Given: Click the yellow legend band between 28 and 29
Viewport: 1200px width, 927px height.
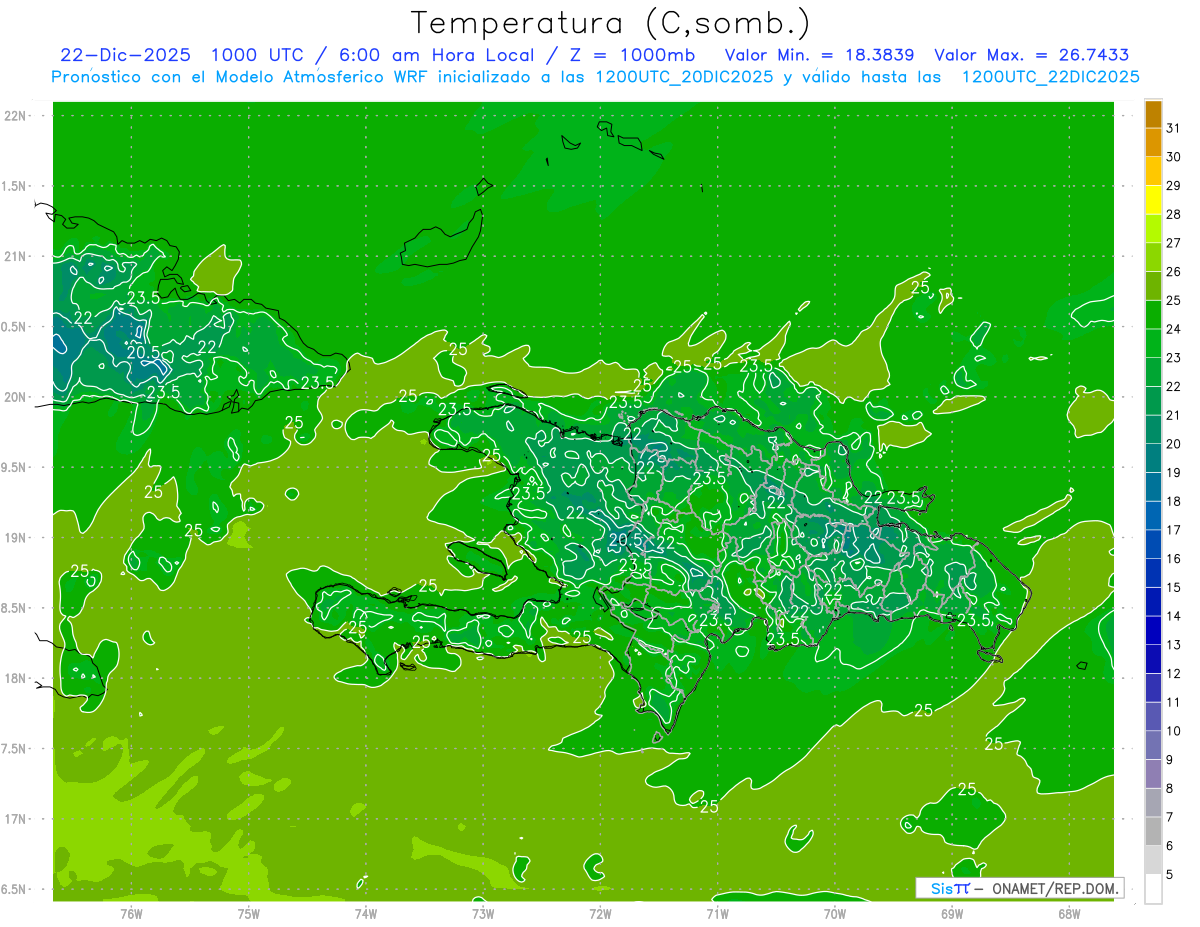Looking at the screenshot, I should pos(1153,200).
